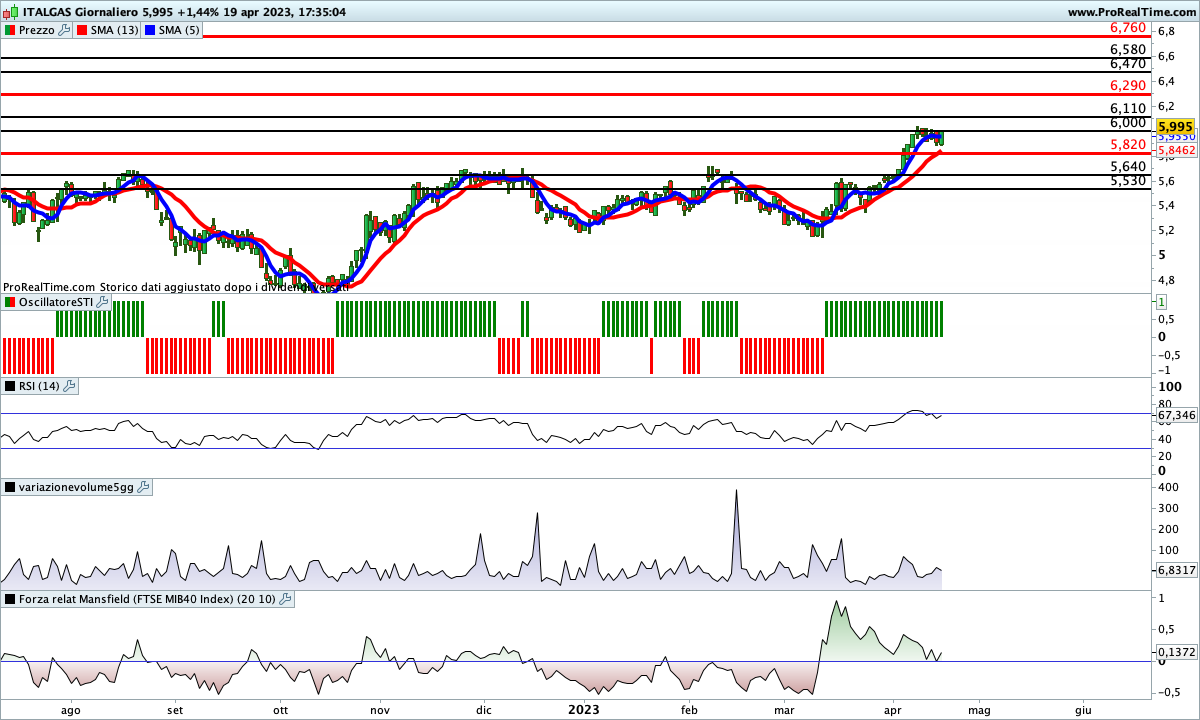Click the Prezzo red-green color swatch
The image size is (1200, 720).
10,30
